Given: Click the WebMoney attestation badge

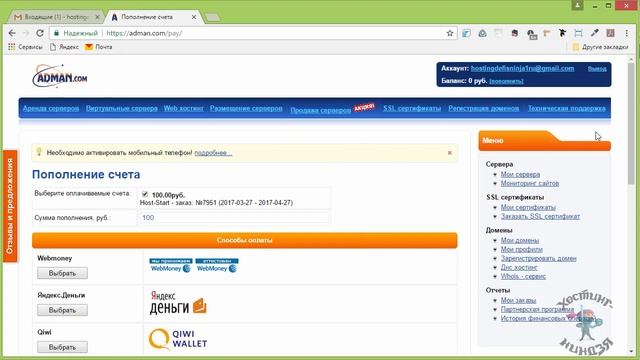Looking at the screenshot, I should [x=217, y=265].
